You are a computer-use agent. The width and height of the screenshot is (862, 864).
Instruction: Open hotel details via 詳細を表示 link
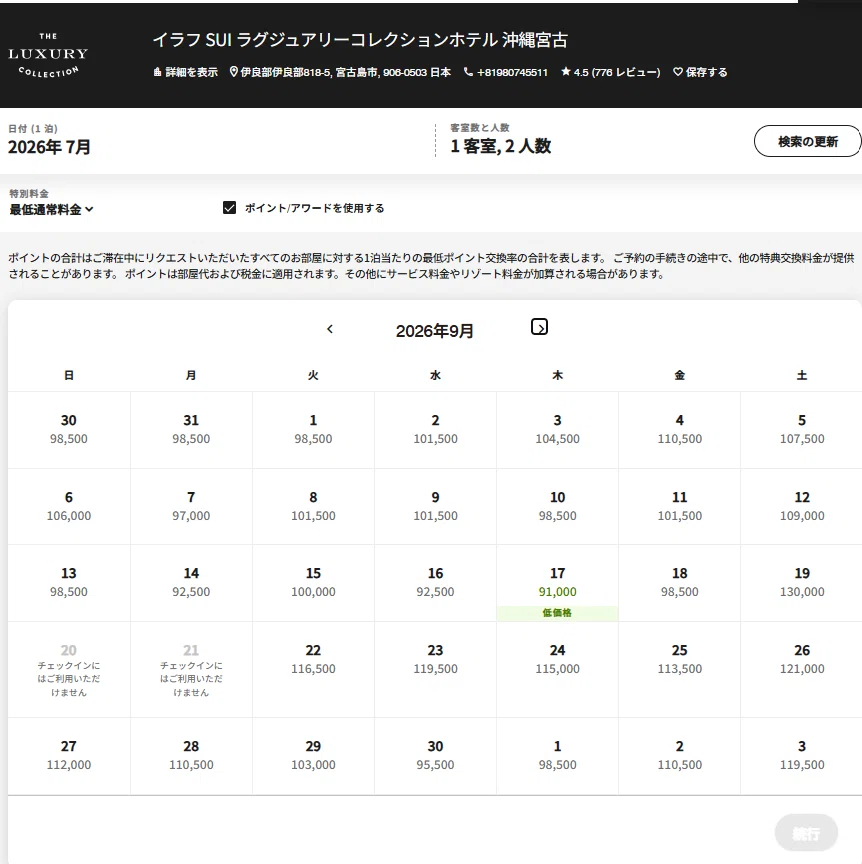[185, 72]
